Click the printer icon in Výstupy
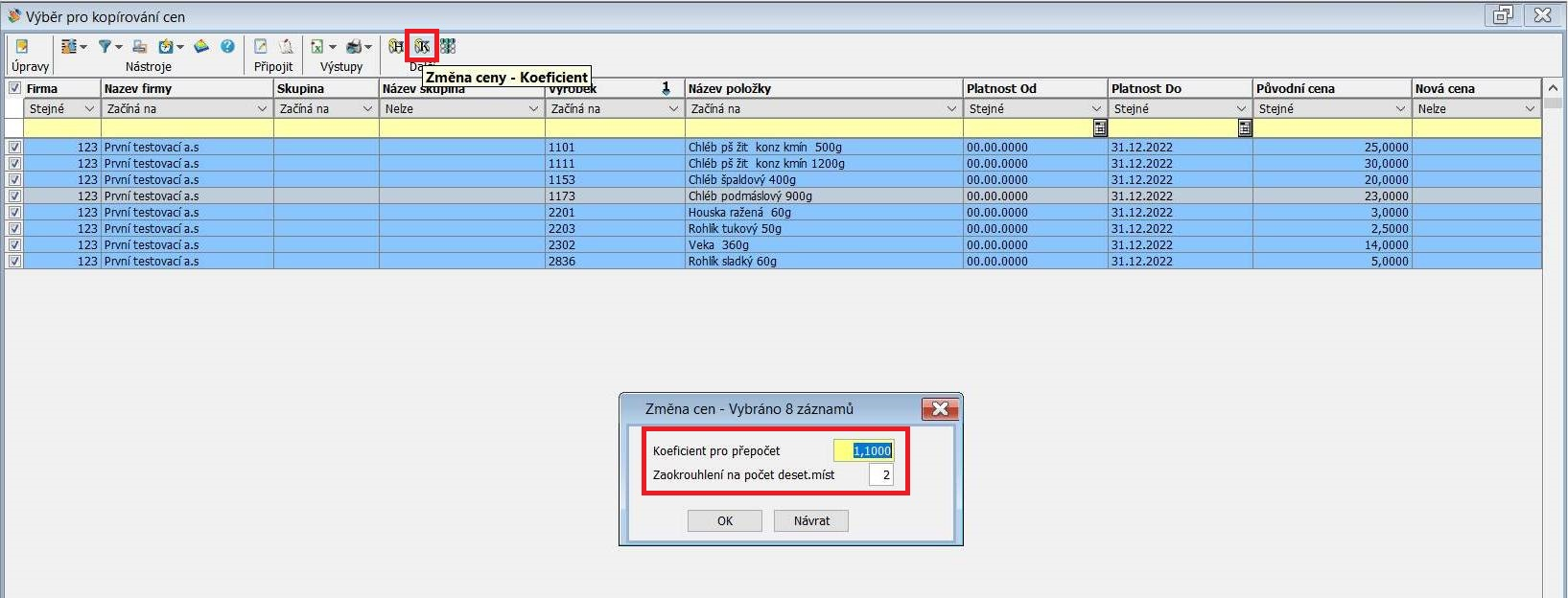This screenshot has height=598, width=1568. (354, 46)
